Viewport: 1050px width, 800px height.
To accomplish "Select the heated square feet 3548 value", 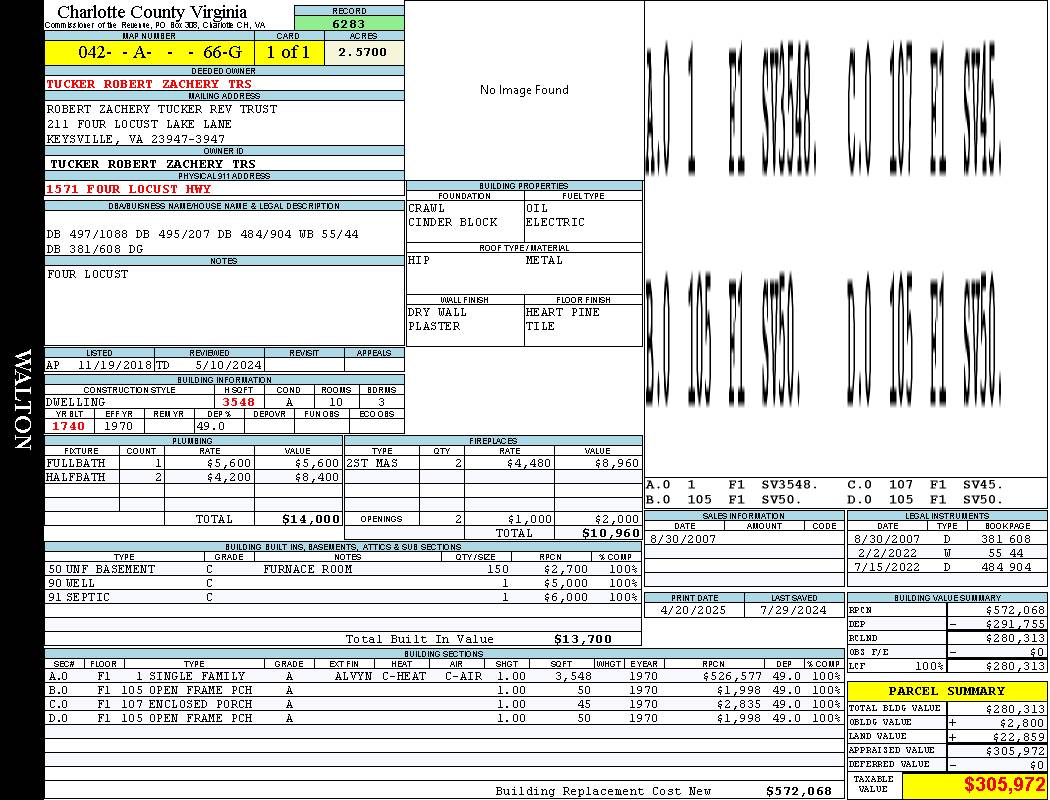I will point(238,402).
